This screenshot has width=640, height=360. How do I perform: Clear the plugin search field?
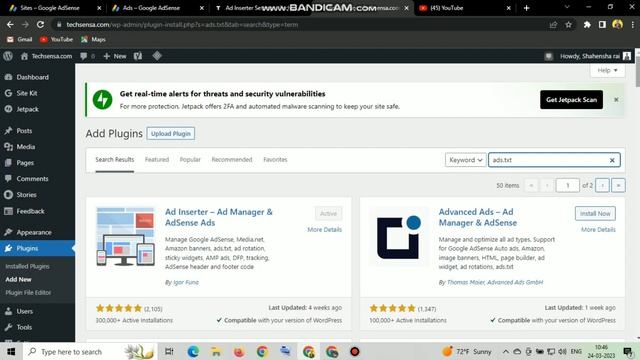click(x=612, y=160)
